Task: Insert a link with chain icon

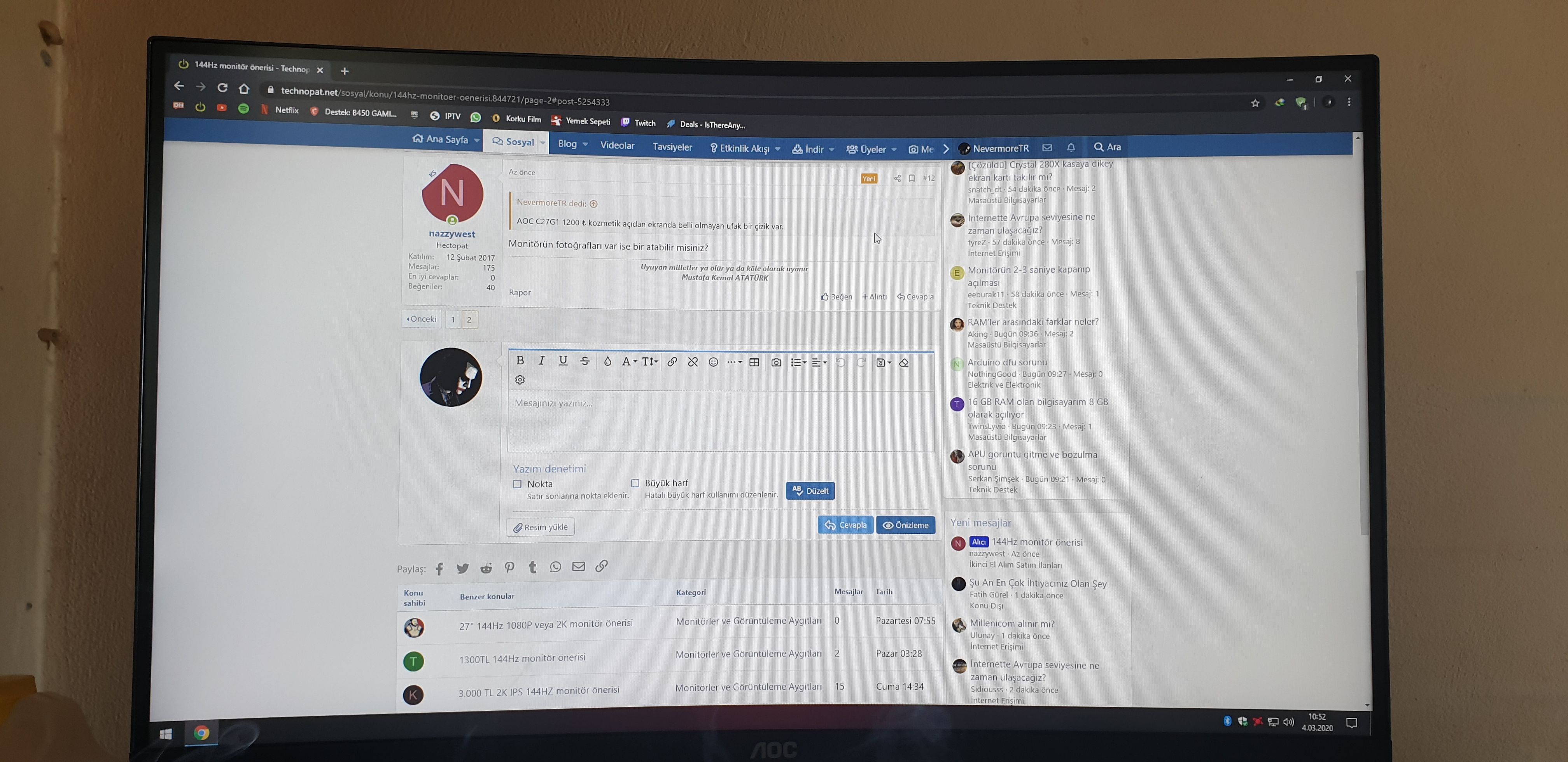Action: (x=672, y=362)
